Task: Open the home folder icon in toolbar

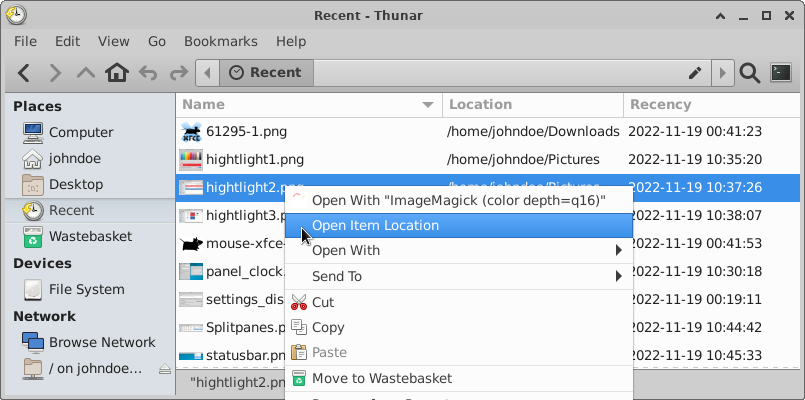Action: (x=117, y=73)
